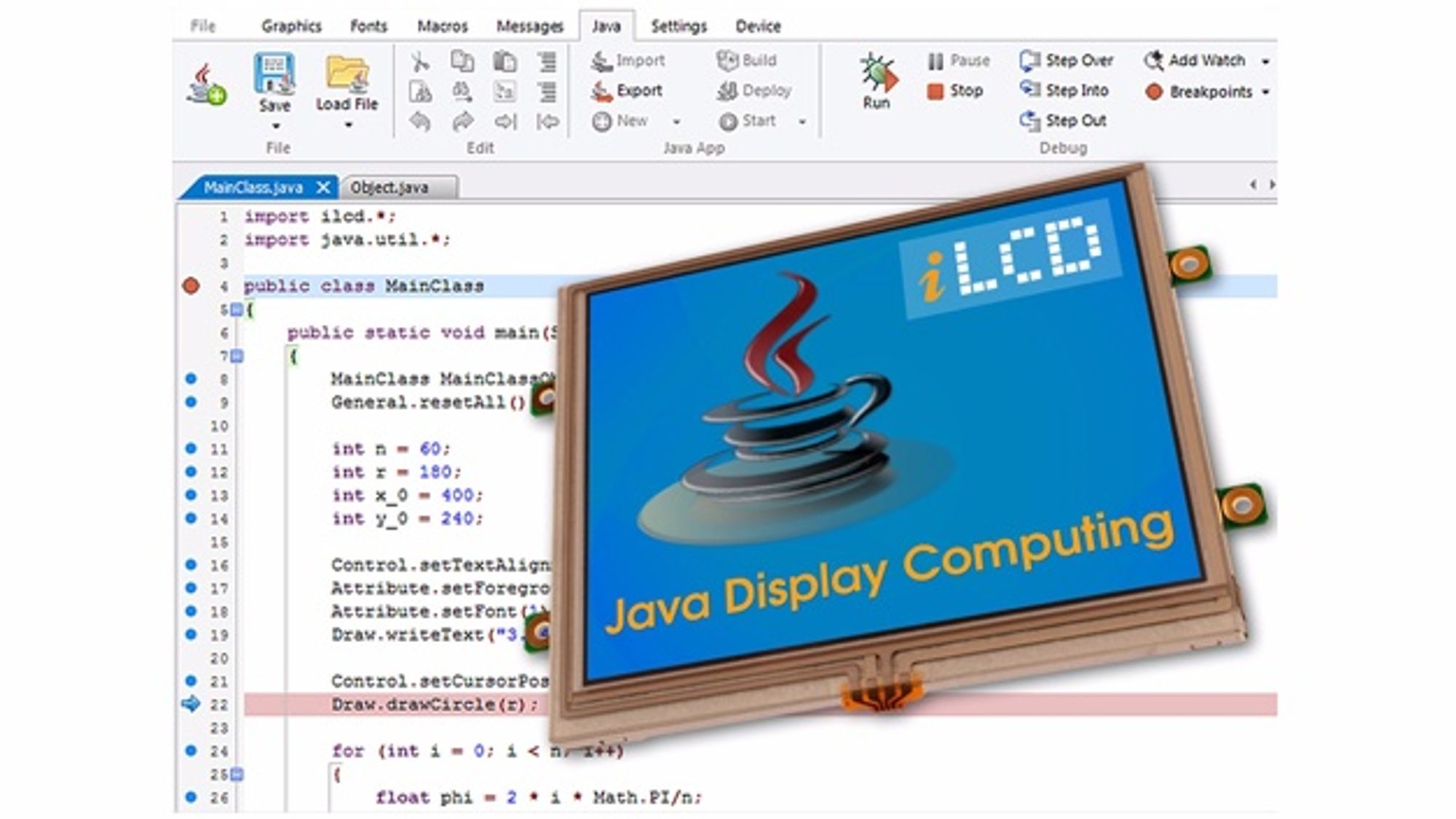Click Step Out in Debug group
The height and width of the screenshot is (819, 1456).
click(1063, 121)
